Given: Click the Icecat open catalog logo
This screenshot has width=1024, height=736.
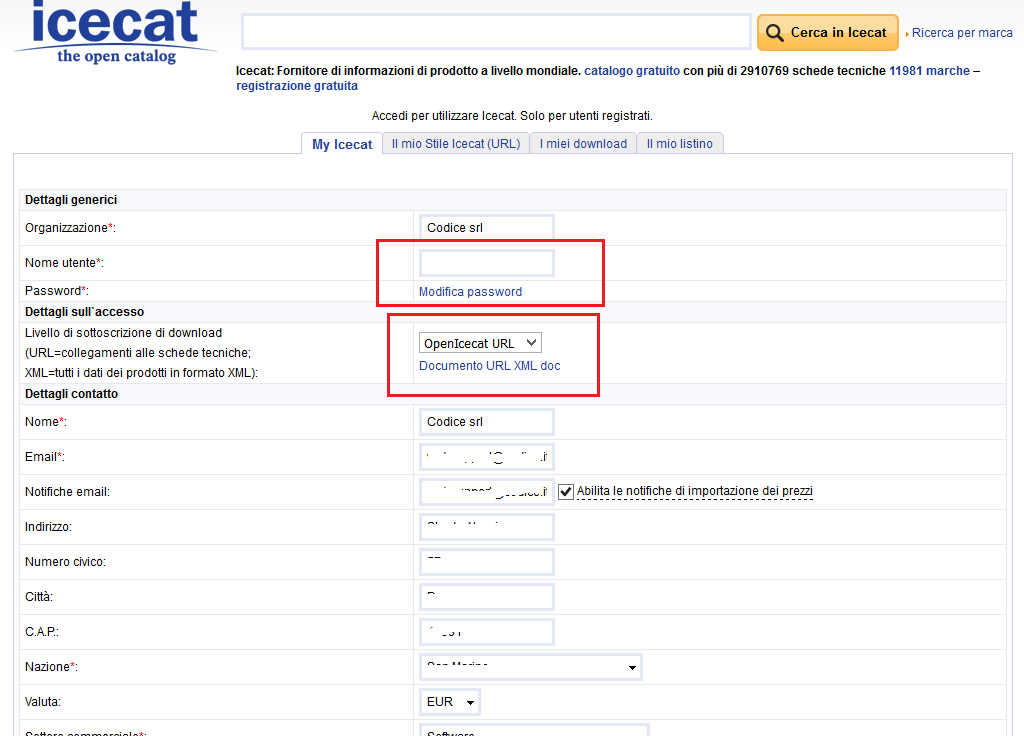Looking at the screenshot, I should pos(116,31).
